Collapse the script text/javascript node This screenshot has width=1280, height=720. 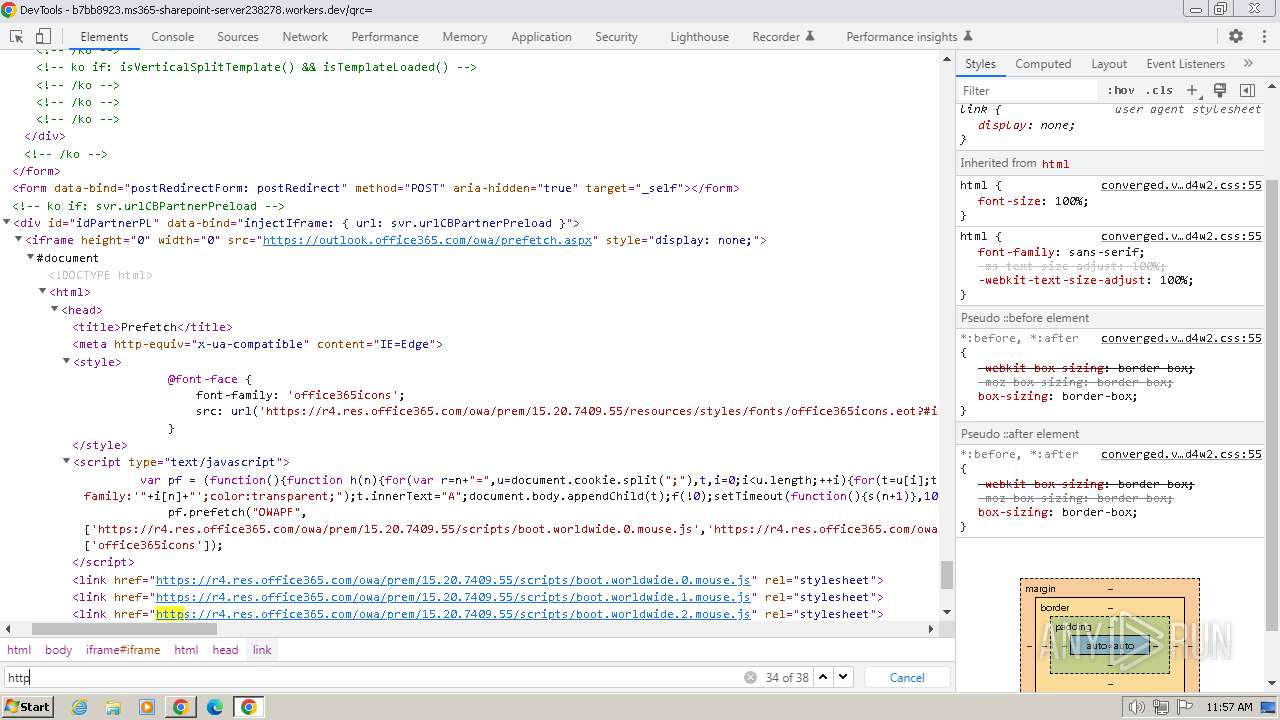(67, 462)
